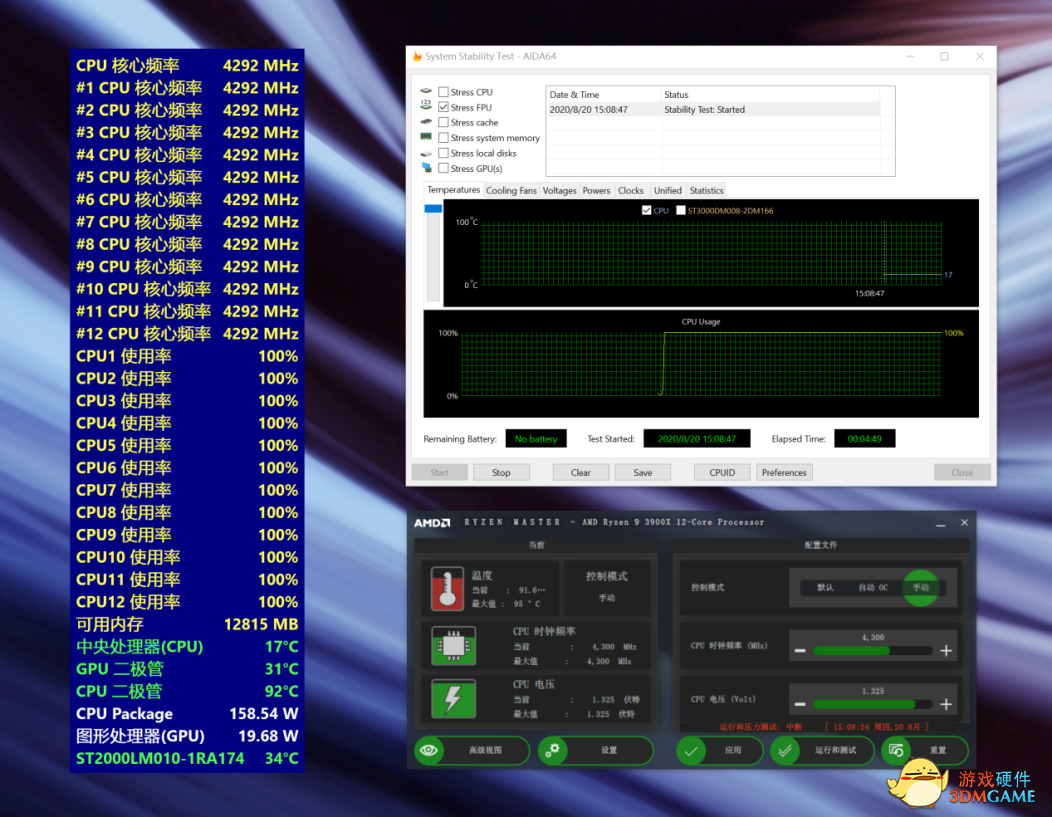Click the Close button in AIDA64
The height and width of the screenshot is (817, 1052).
[x=962, y=472]
